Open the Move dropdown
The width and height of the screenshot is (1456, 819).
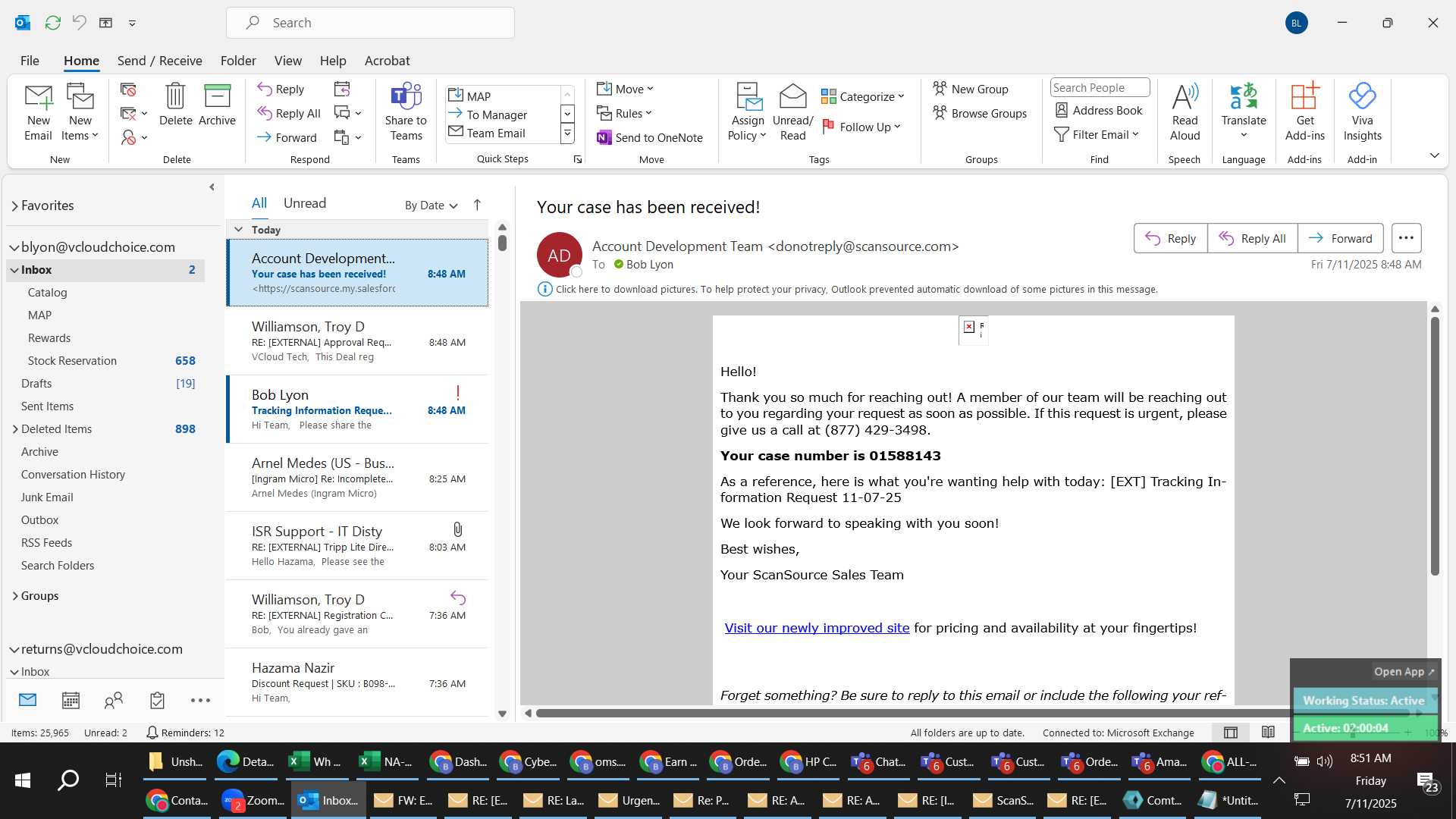pyautogui.click(x=625, y=89)
